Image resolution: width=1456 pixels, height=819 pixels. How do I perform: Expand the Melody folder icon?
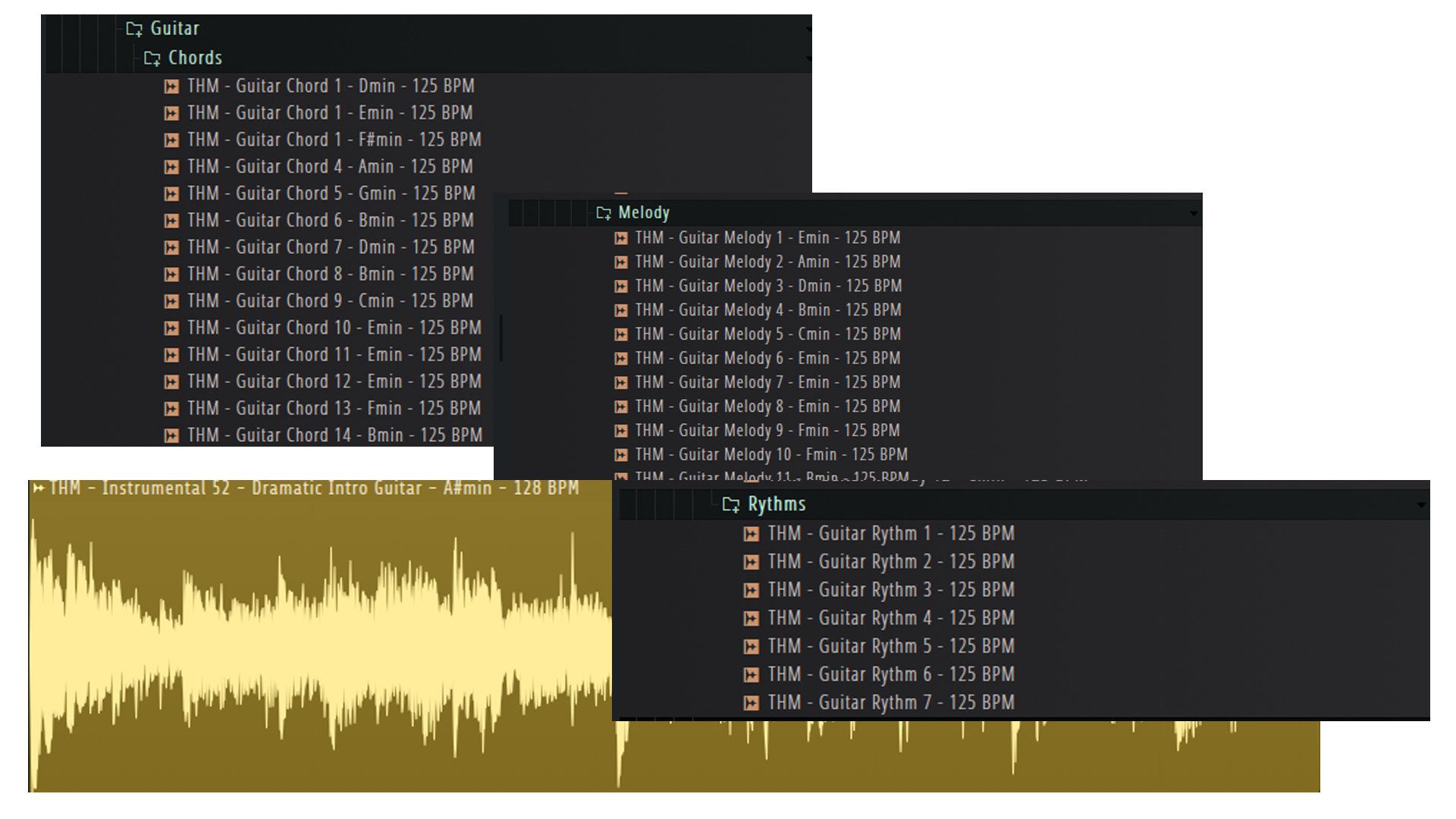604,213
